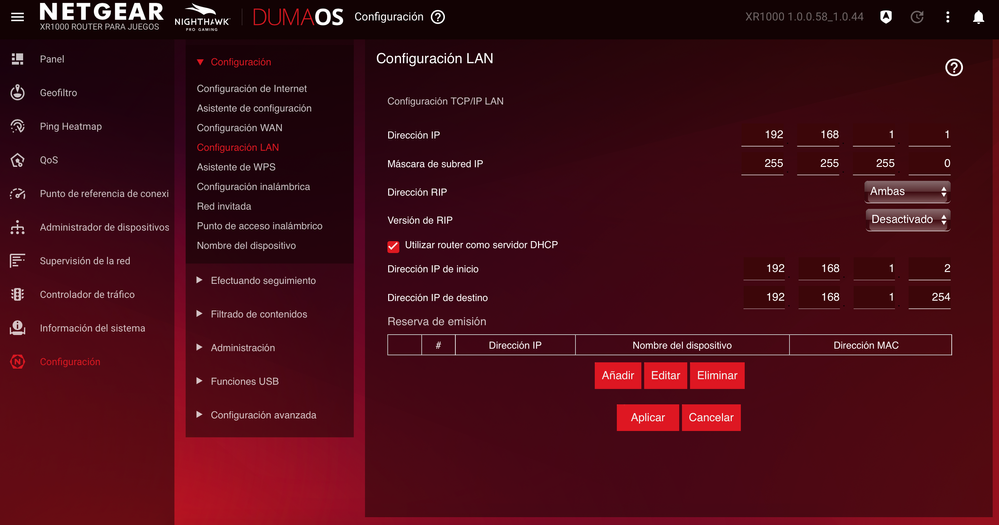Click the DumaOS logo
This screenshot has width=999, height=525.
[298, 17]
